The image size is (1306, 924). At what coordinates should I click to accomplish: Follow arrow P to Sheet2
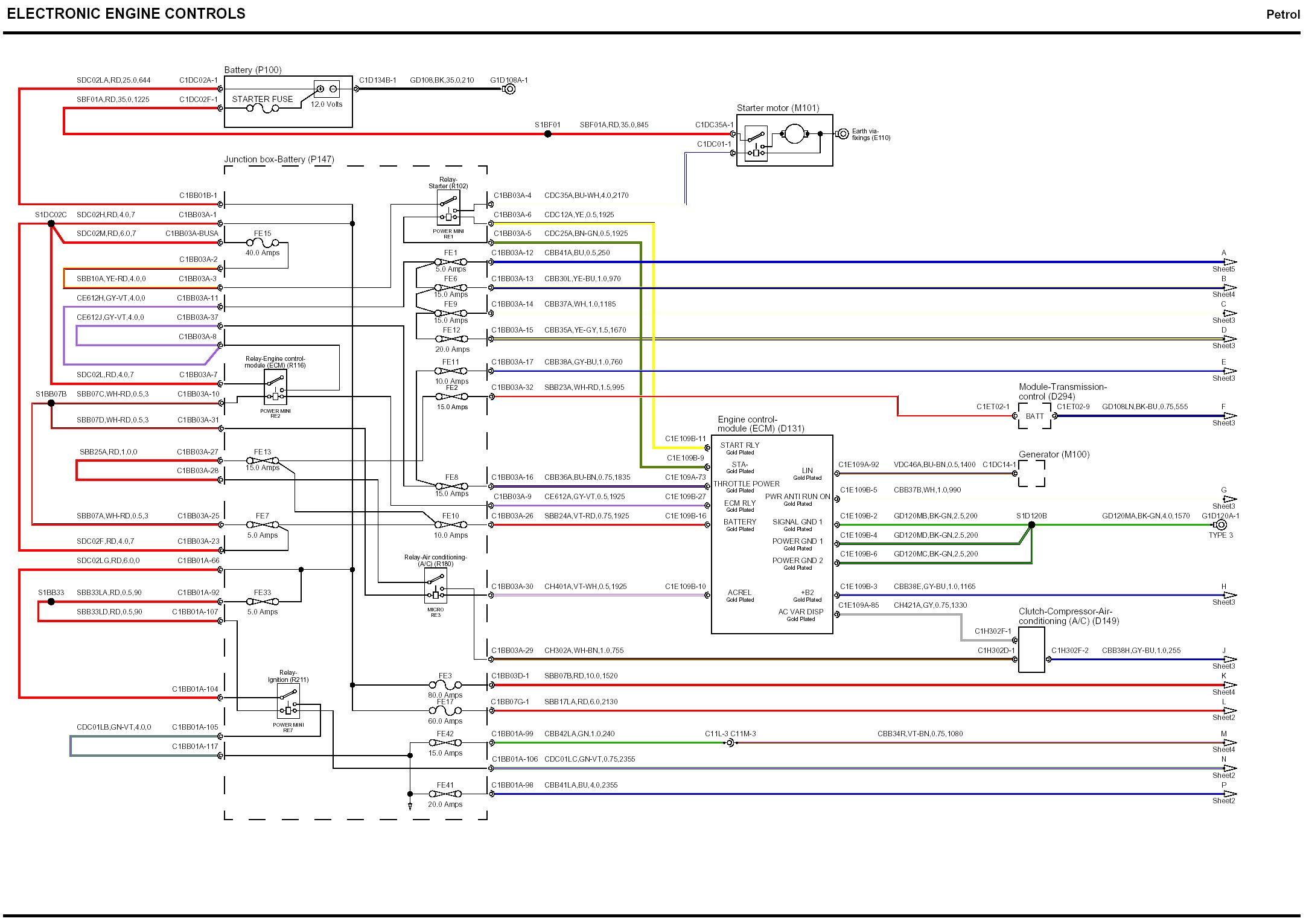(x=1229, y=794)
